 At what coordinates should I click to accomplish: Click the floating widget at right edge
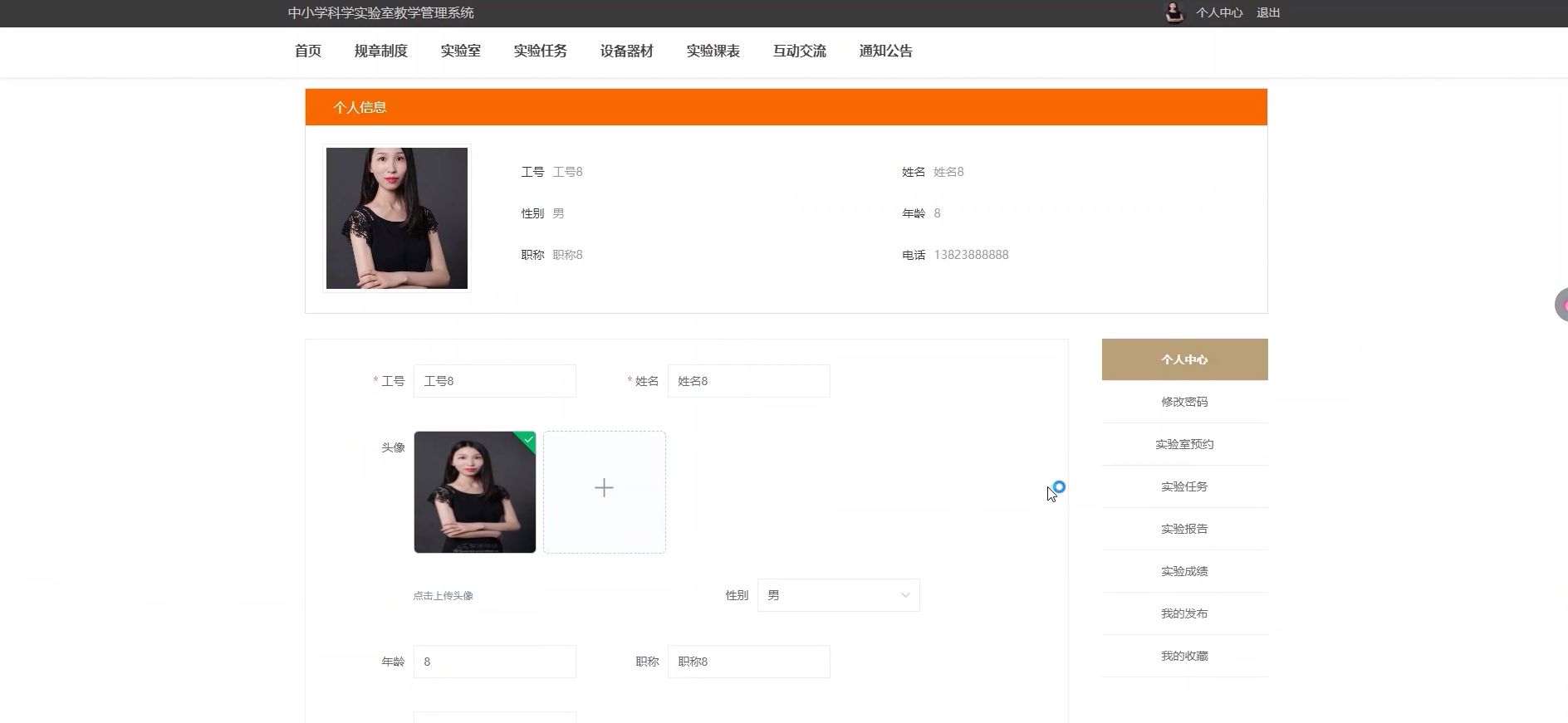[1561, 305]
